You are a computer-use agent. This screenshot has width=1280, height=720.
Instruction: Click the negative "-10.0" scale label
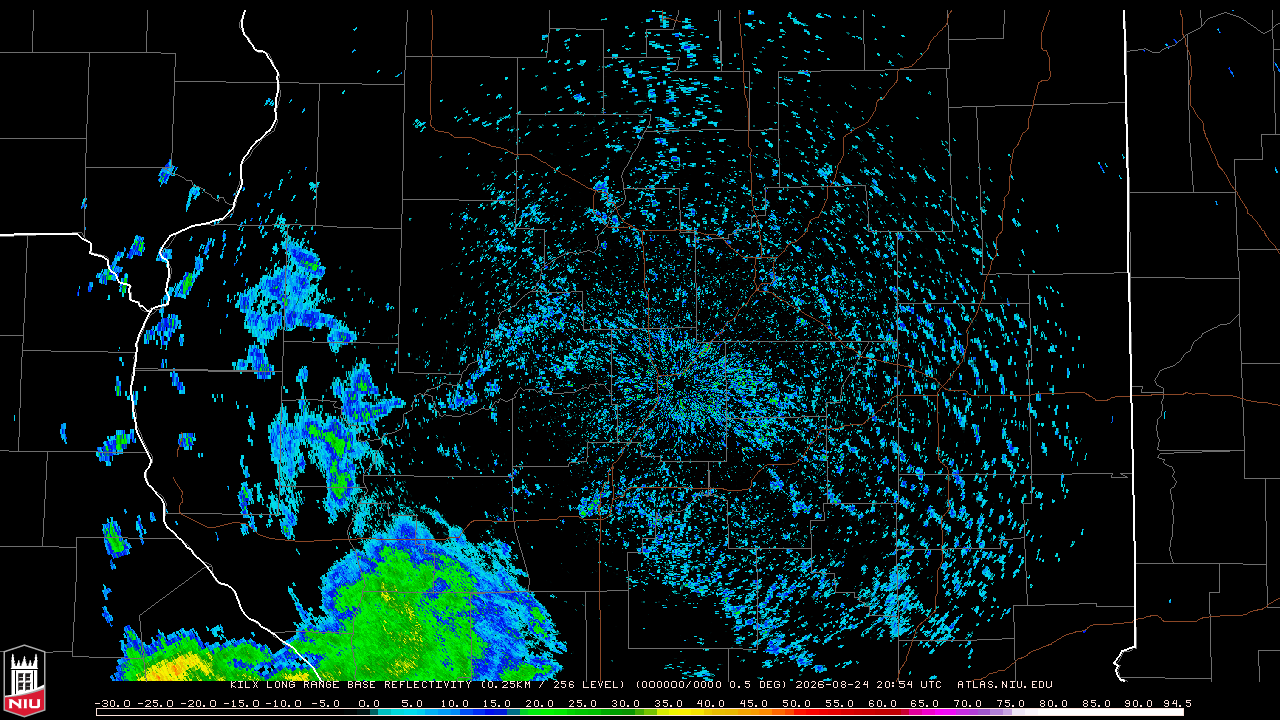[283, 703]
